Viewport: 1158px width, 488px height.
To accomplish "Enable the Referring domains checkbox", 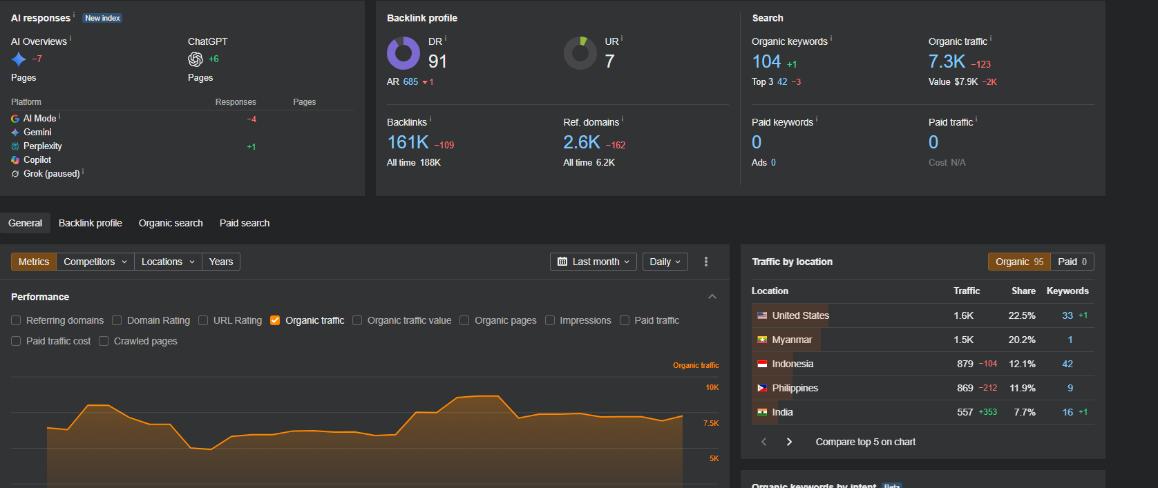I will pyautogui.click(x=16, y=320).
